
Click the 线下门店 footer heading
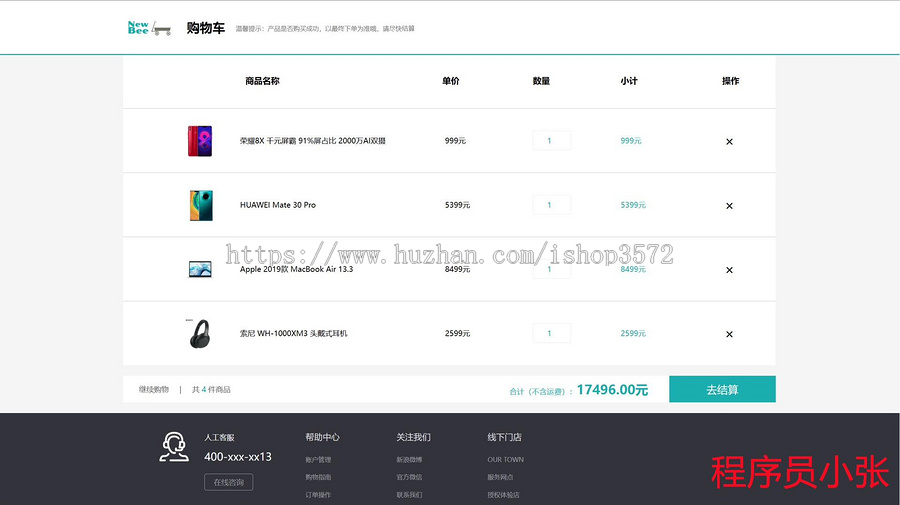[x=505, y=437]
